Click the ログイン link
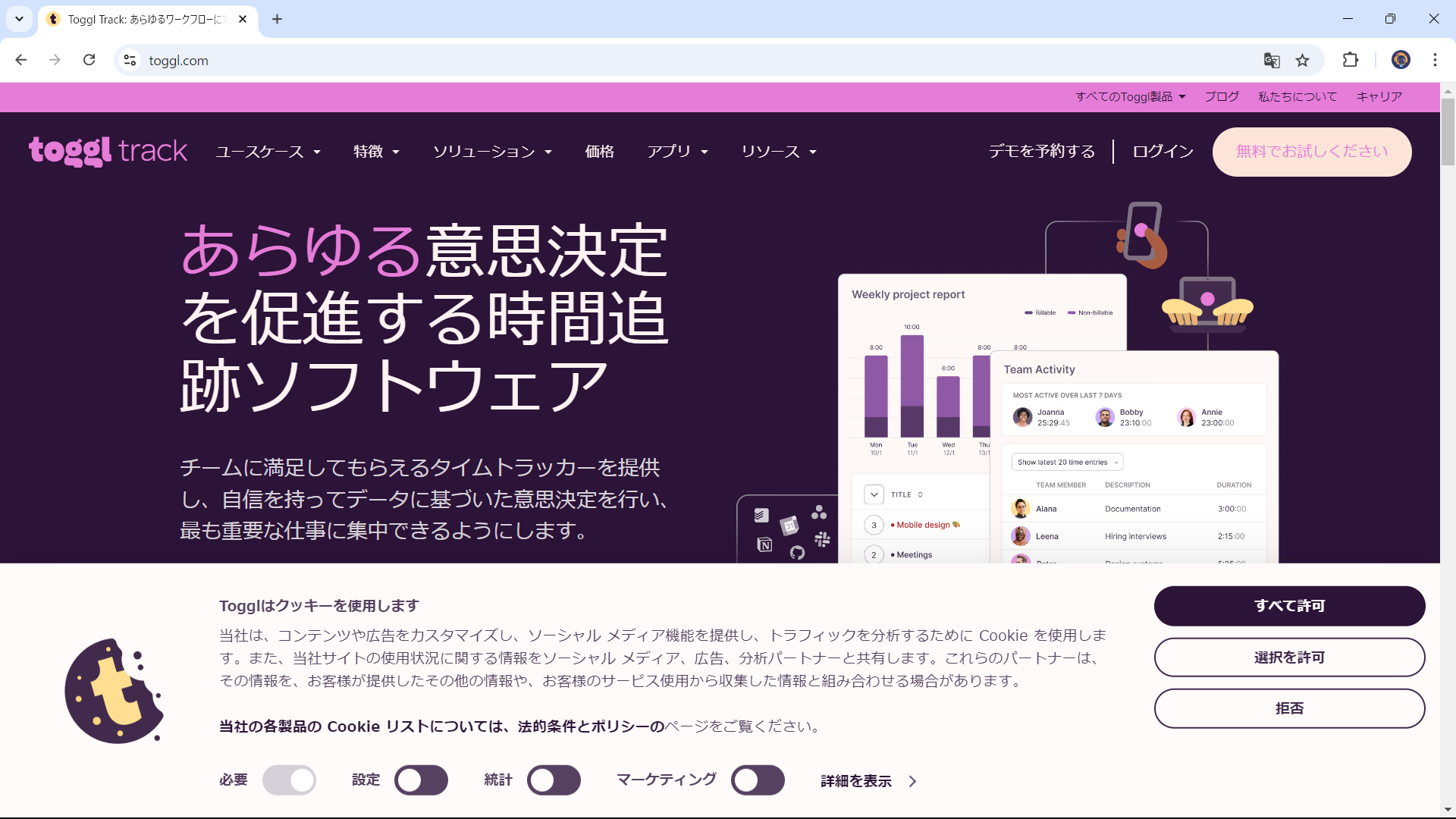The width and height of the screenshot is (1456, 819). point(1163,152)
